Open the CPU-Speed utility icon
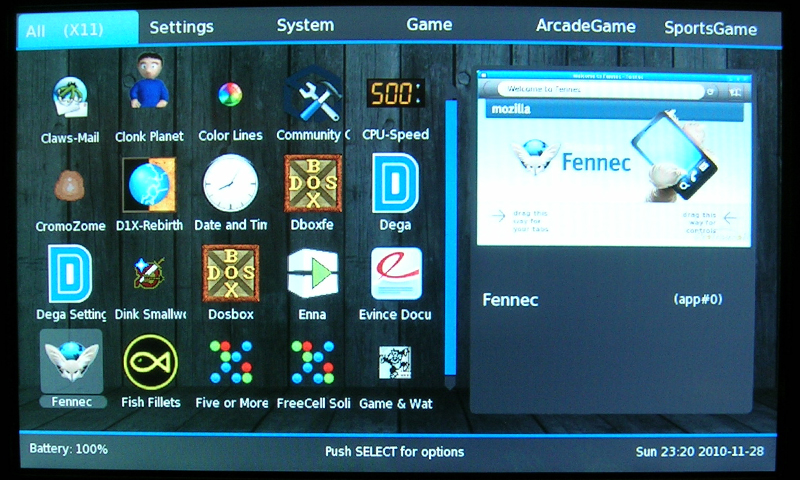The width and height of the screenshot is (800, 480). point(394,95)
